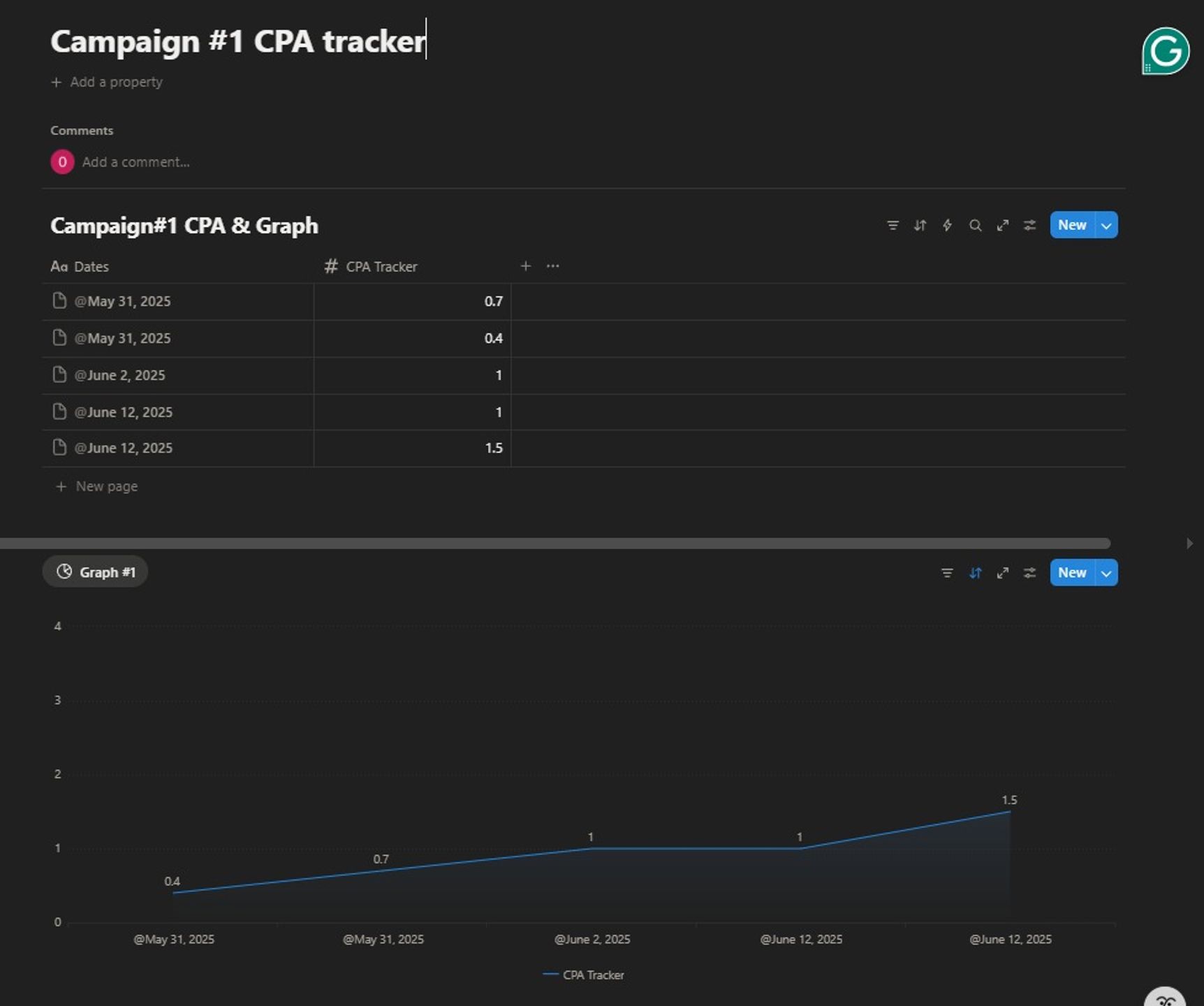Open table database in full page via expand icon

tap(1002, 225)
